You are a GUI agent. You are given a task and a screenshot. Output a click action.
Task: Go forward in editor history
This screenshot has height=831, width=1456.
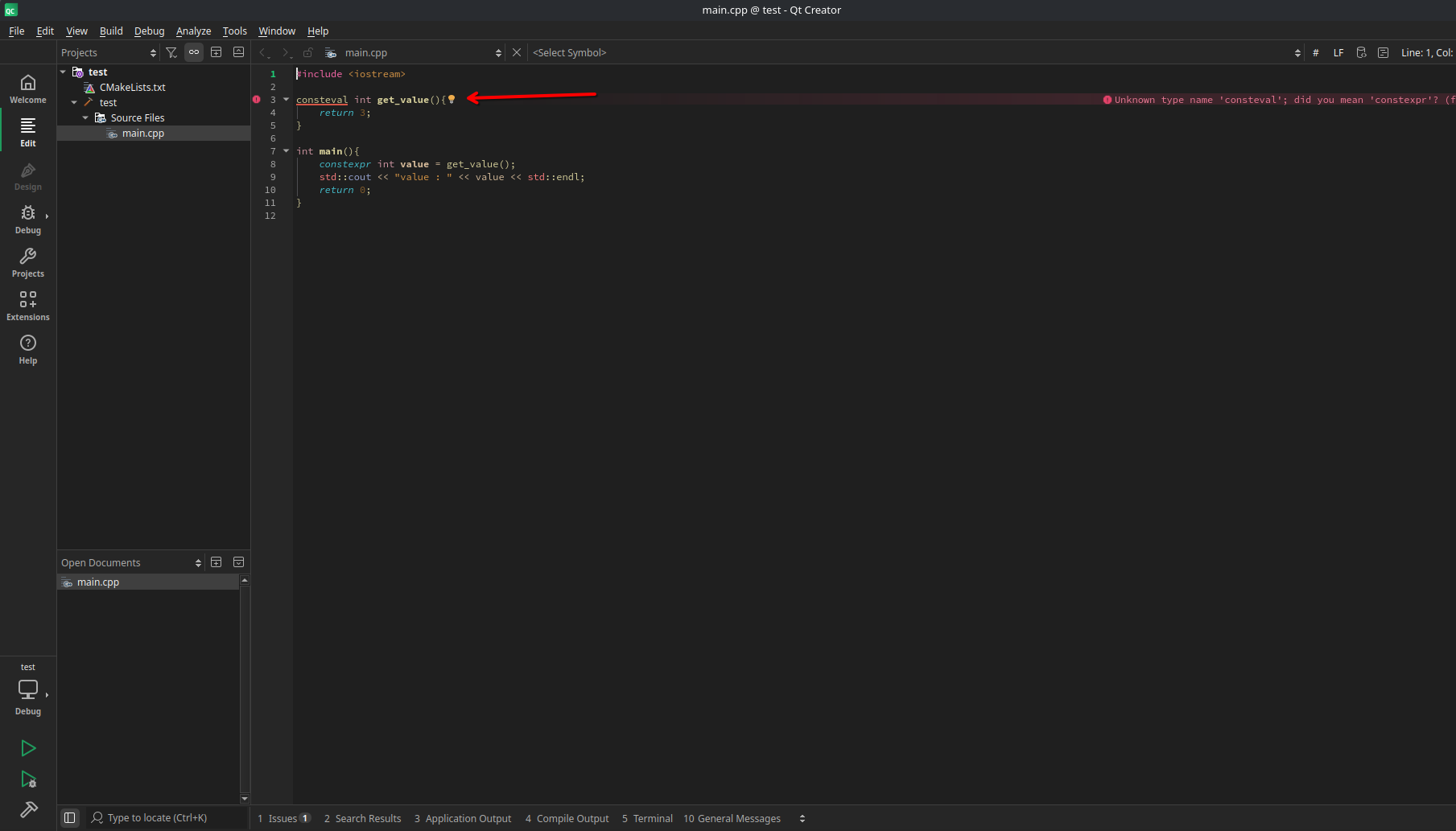(285, 52)
